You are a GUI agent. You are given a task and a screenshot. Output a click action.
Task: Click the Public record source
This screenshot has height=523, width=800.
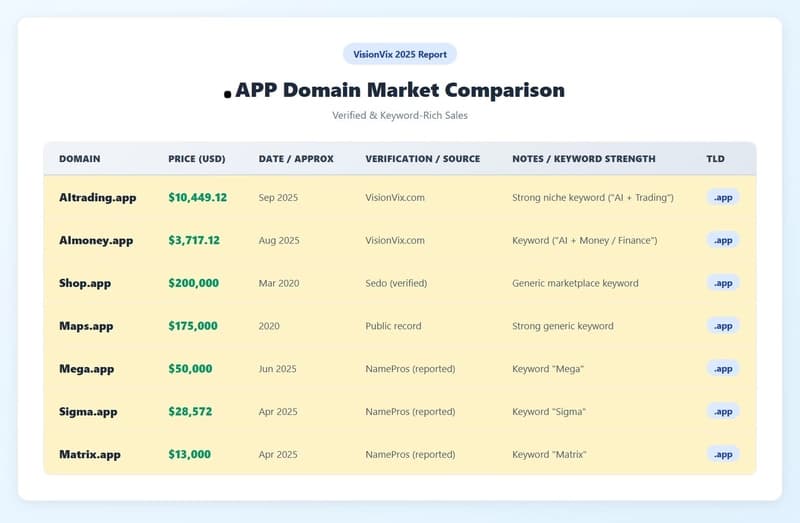(393, 326)
